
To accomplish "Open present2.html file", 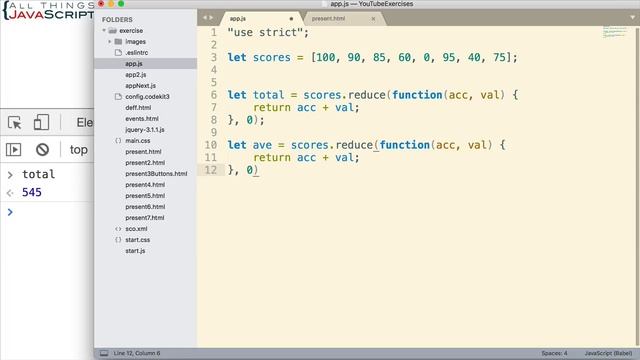I will click(145, 163).
